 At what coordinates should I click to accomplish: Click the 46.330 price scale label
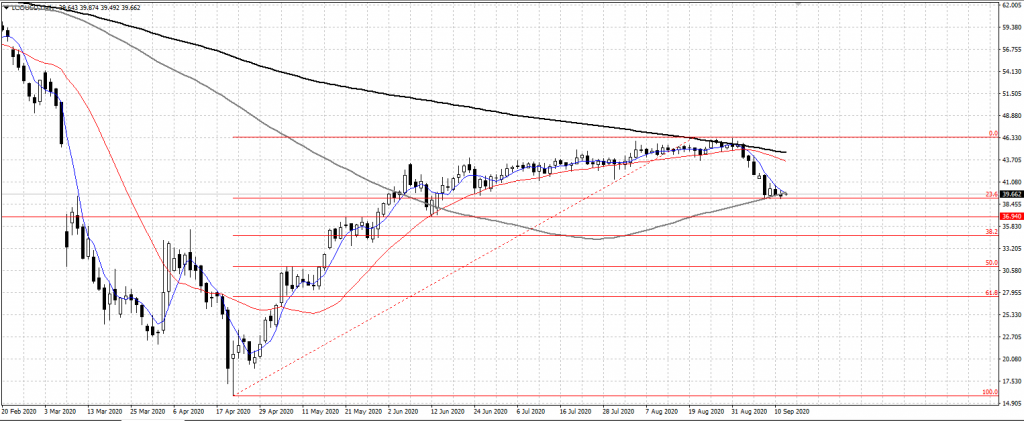(1011, 138)
